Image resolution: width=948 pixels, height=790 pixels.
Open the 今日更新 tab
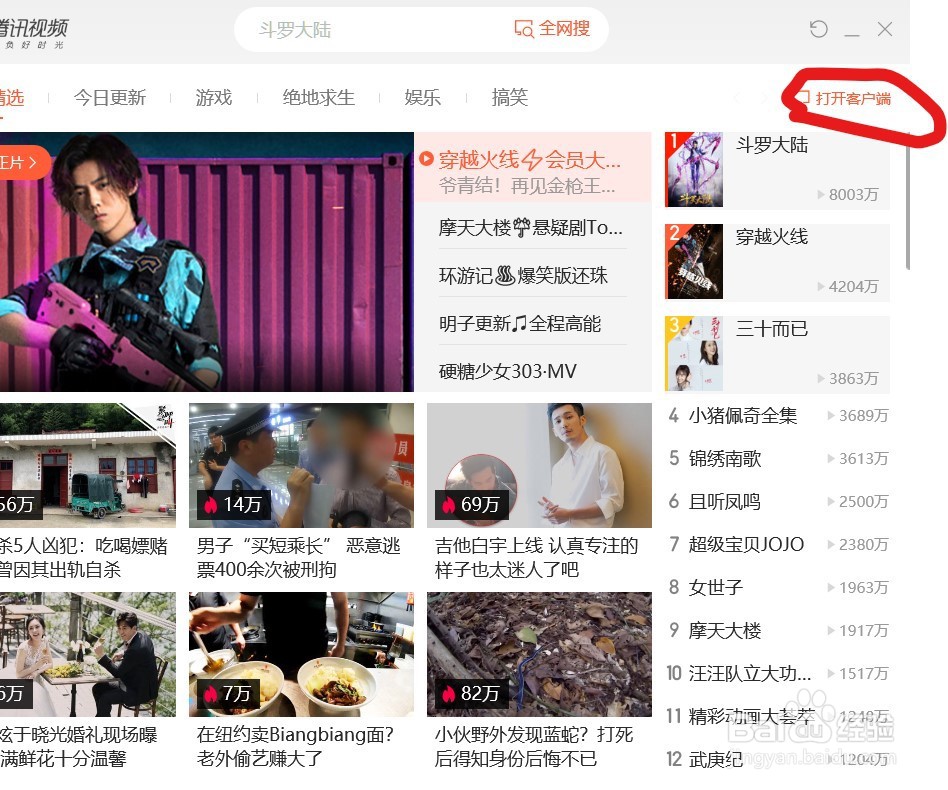point(109,97)
